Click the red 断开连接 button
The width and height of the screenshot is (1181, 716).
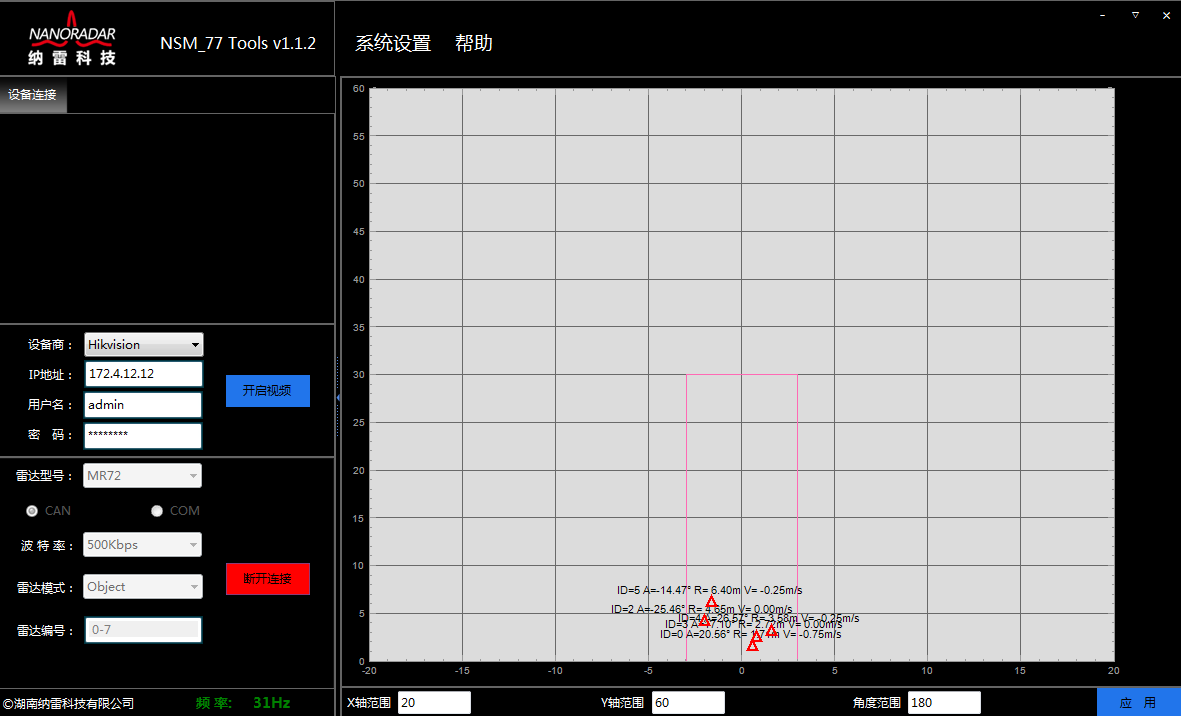[268, 579]
